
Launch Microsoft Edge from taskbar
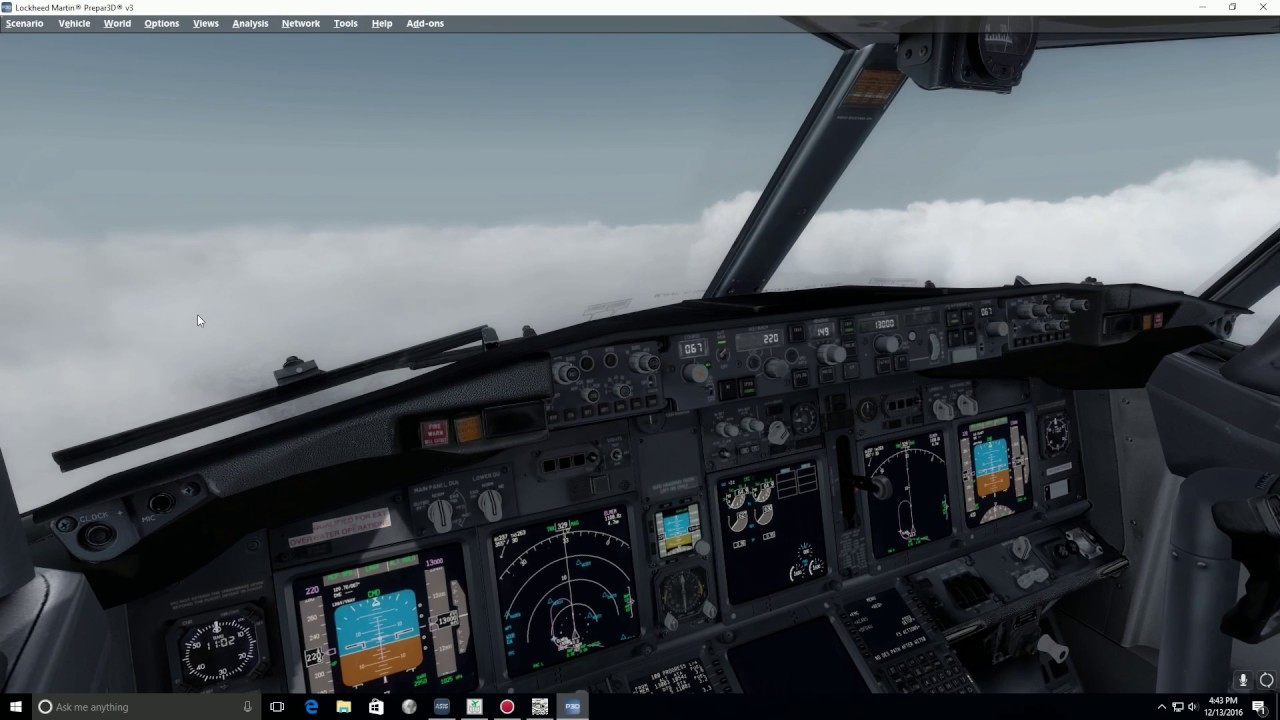click(x=311, y=707)
